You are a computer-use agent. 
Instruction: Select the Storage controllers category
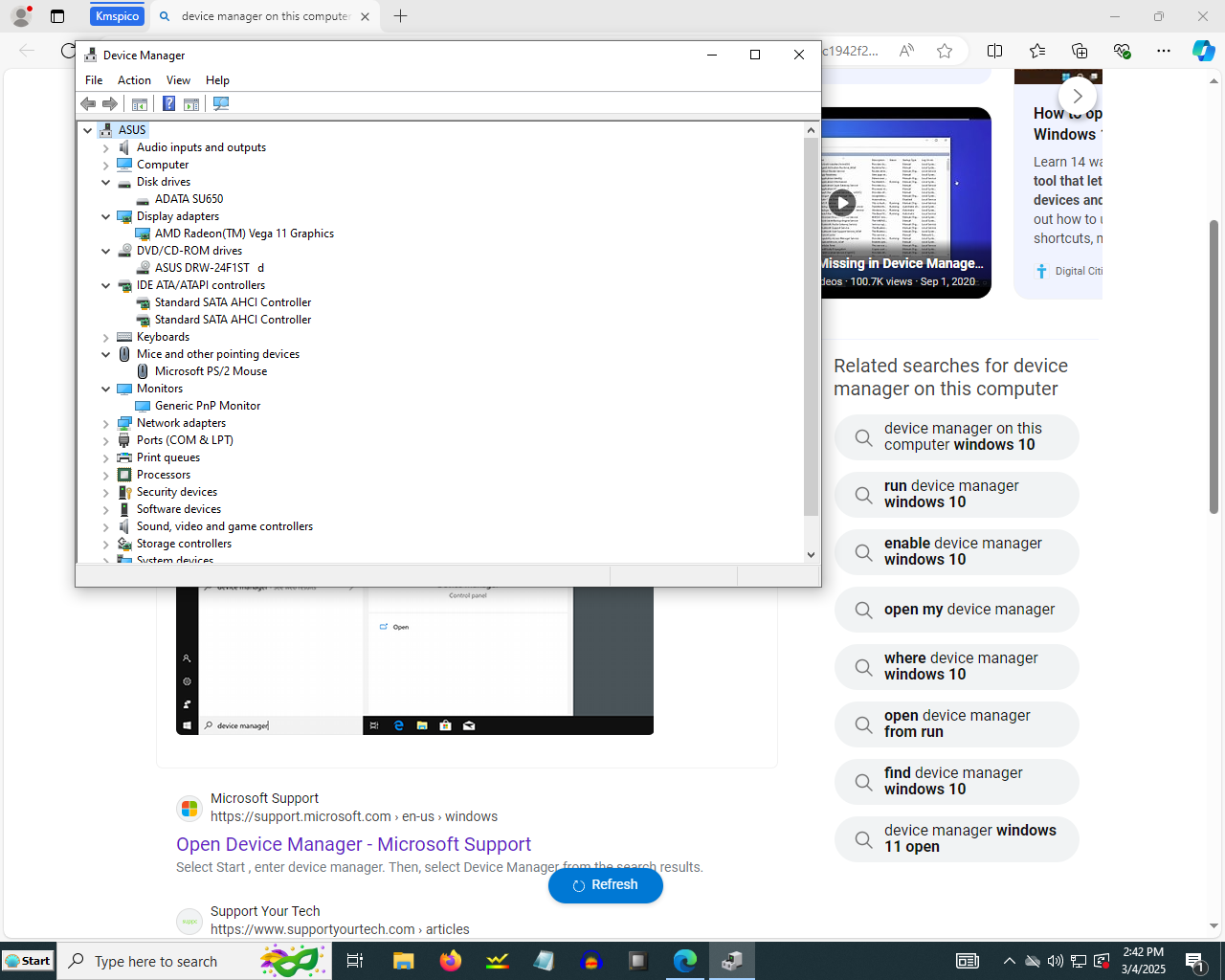[x=184, y=544]
